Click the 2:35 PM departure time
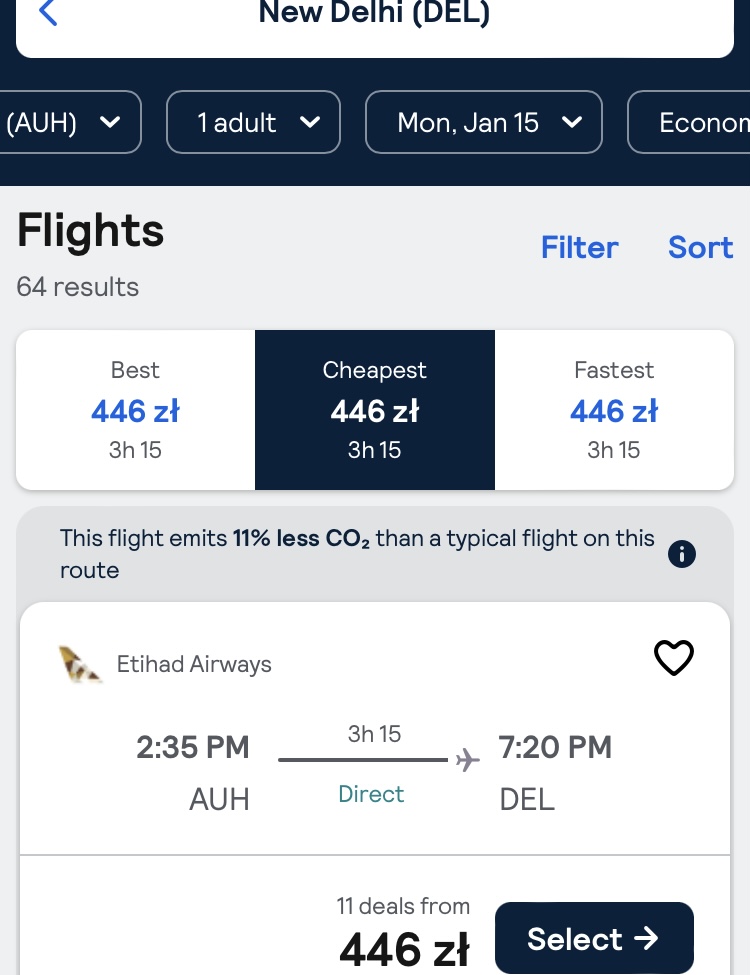Viewport: 750px width, 975px height. [193, 747]
